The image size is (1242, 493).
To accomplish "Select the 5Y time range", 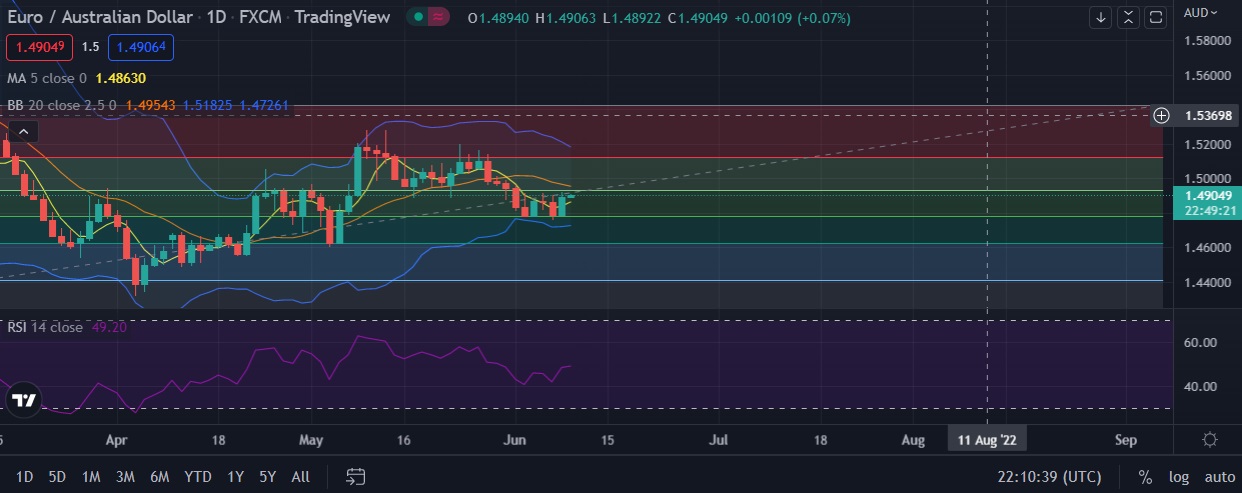I will tap(268, 477).
